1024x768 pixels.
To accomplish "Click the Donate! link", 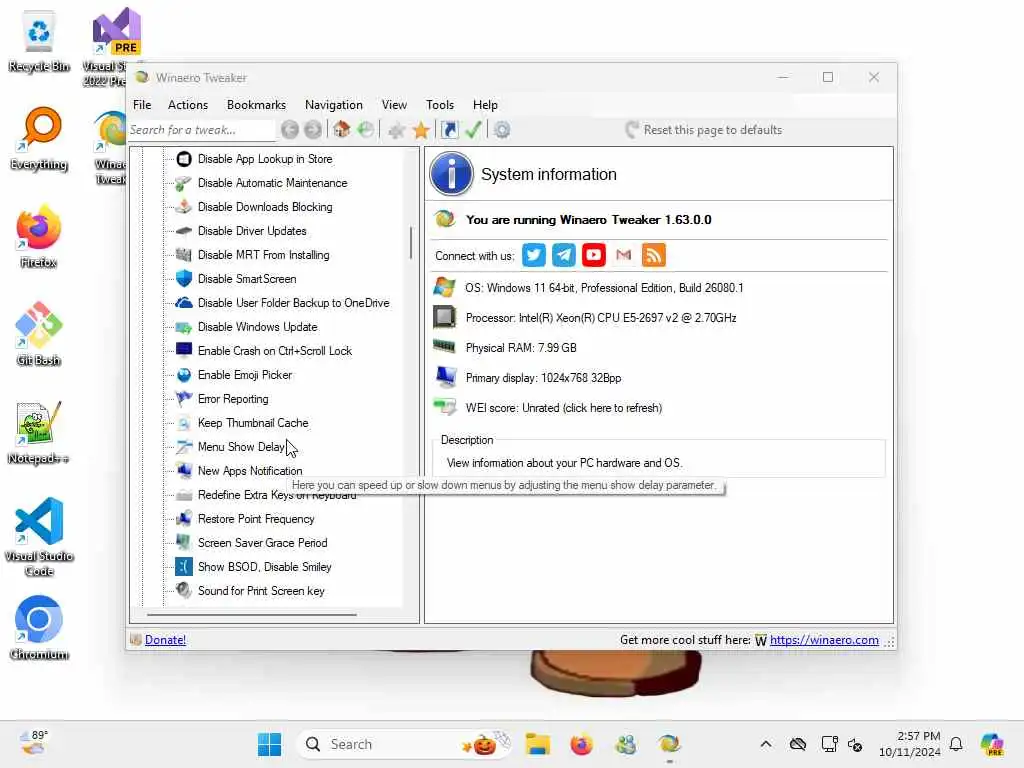I will pyautogui.click(x=165, y=640).
